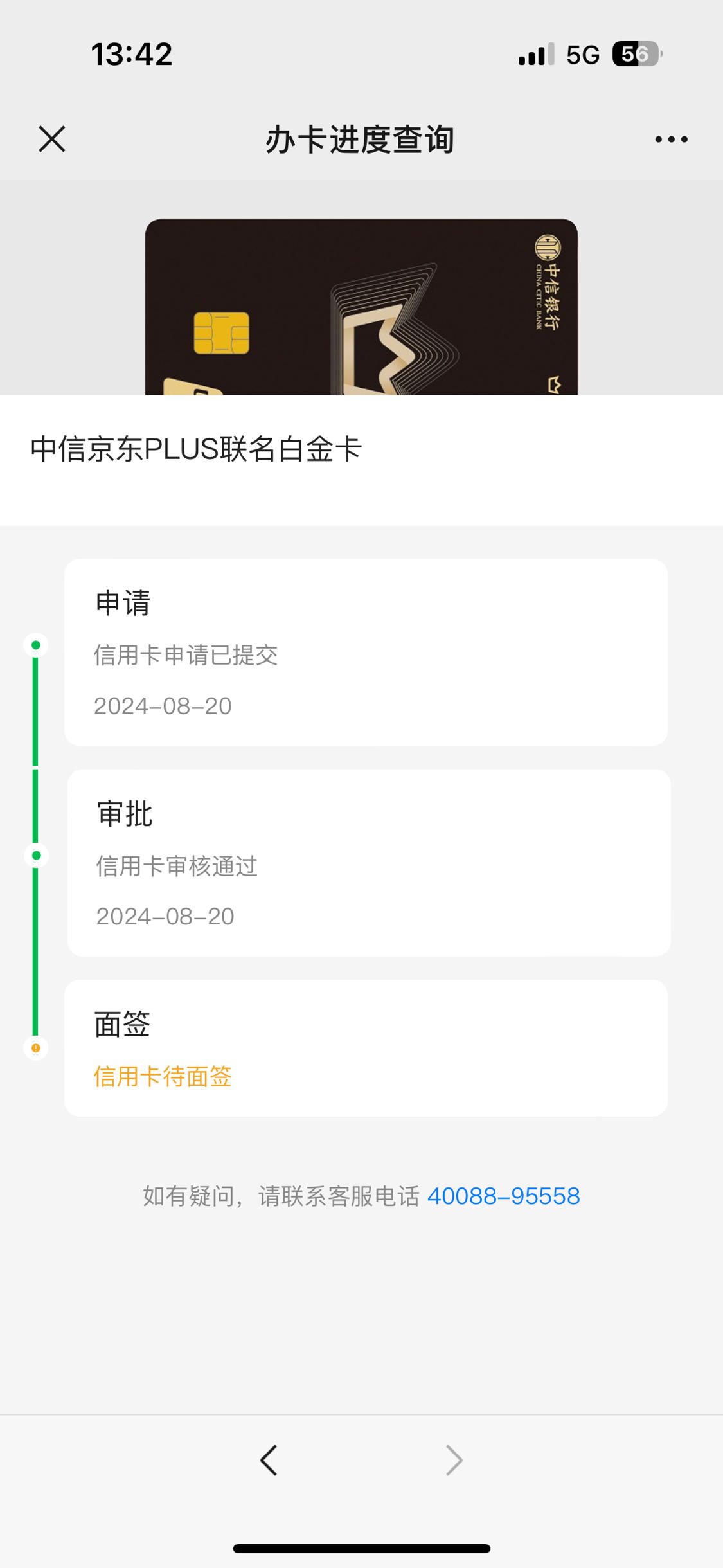
Task: Tap the 13:42 clock in status bar
Action: (x=132, y=54)
